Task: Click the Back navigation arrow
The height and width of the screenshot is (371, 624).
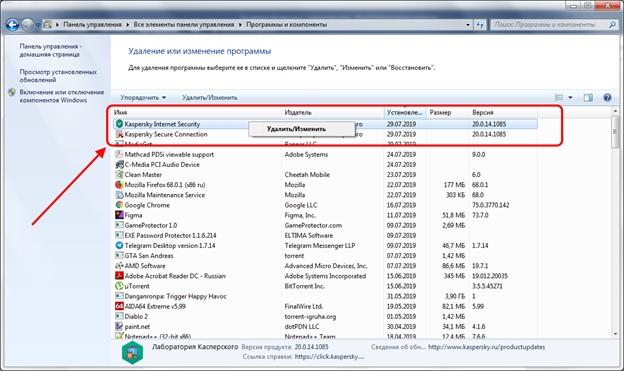Action: pos(12,25)
